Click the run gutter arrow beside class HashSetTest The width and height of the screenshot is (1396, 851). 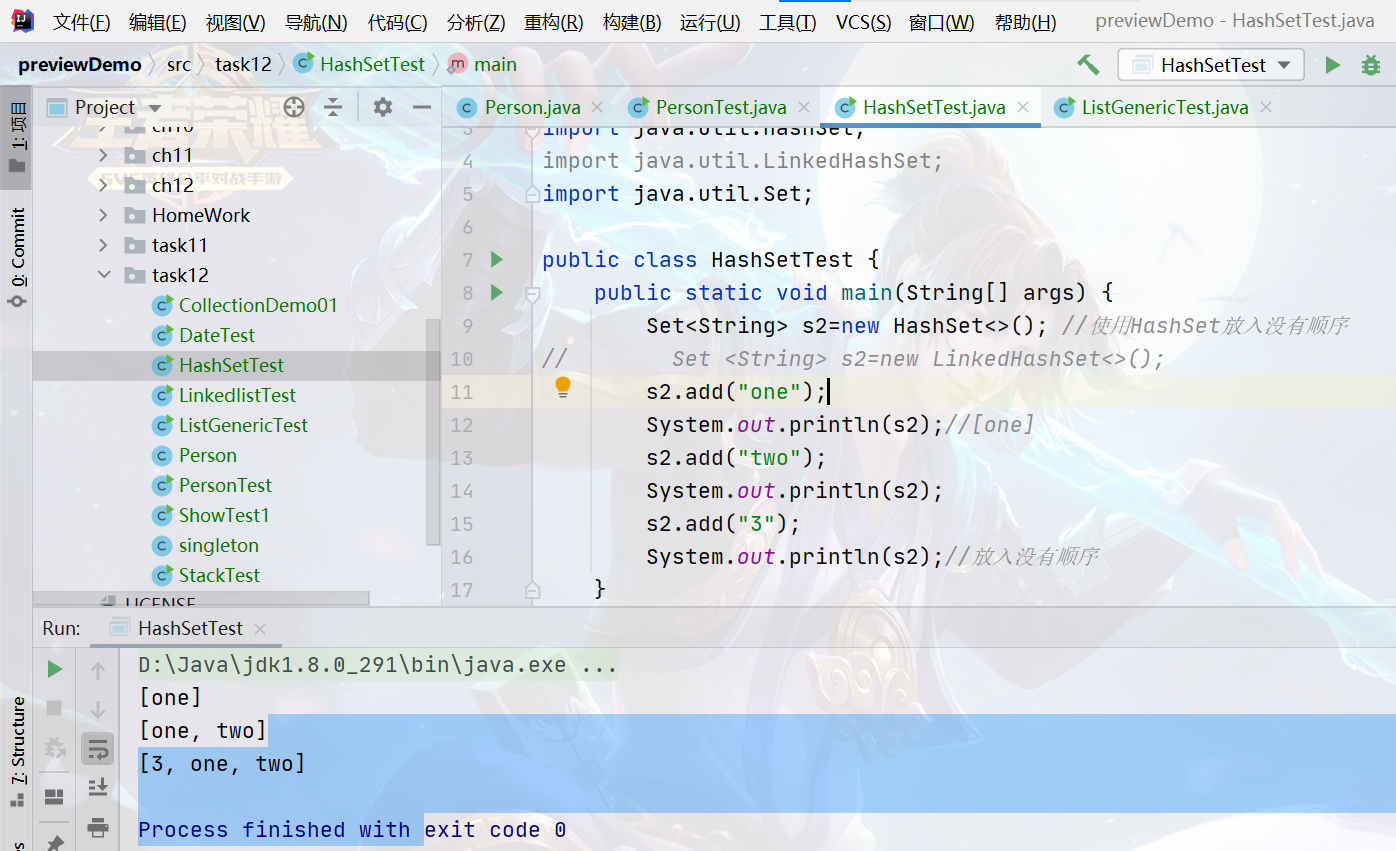pos(497,260)
